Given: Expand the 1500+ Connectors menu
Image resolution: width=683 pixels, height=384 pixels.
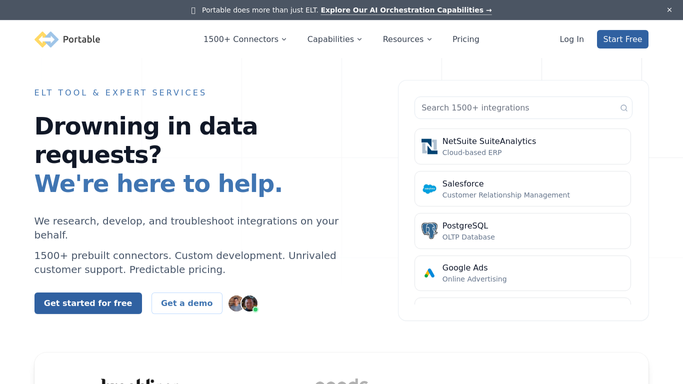Looking at the screenshot, I should pos(245,39).
